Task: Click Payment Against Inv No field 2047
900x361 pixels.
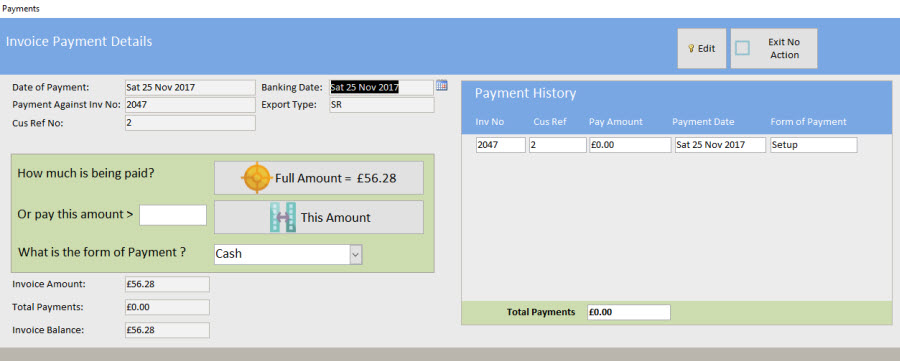Action: pyautogui.click(x=190, y=105)
